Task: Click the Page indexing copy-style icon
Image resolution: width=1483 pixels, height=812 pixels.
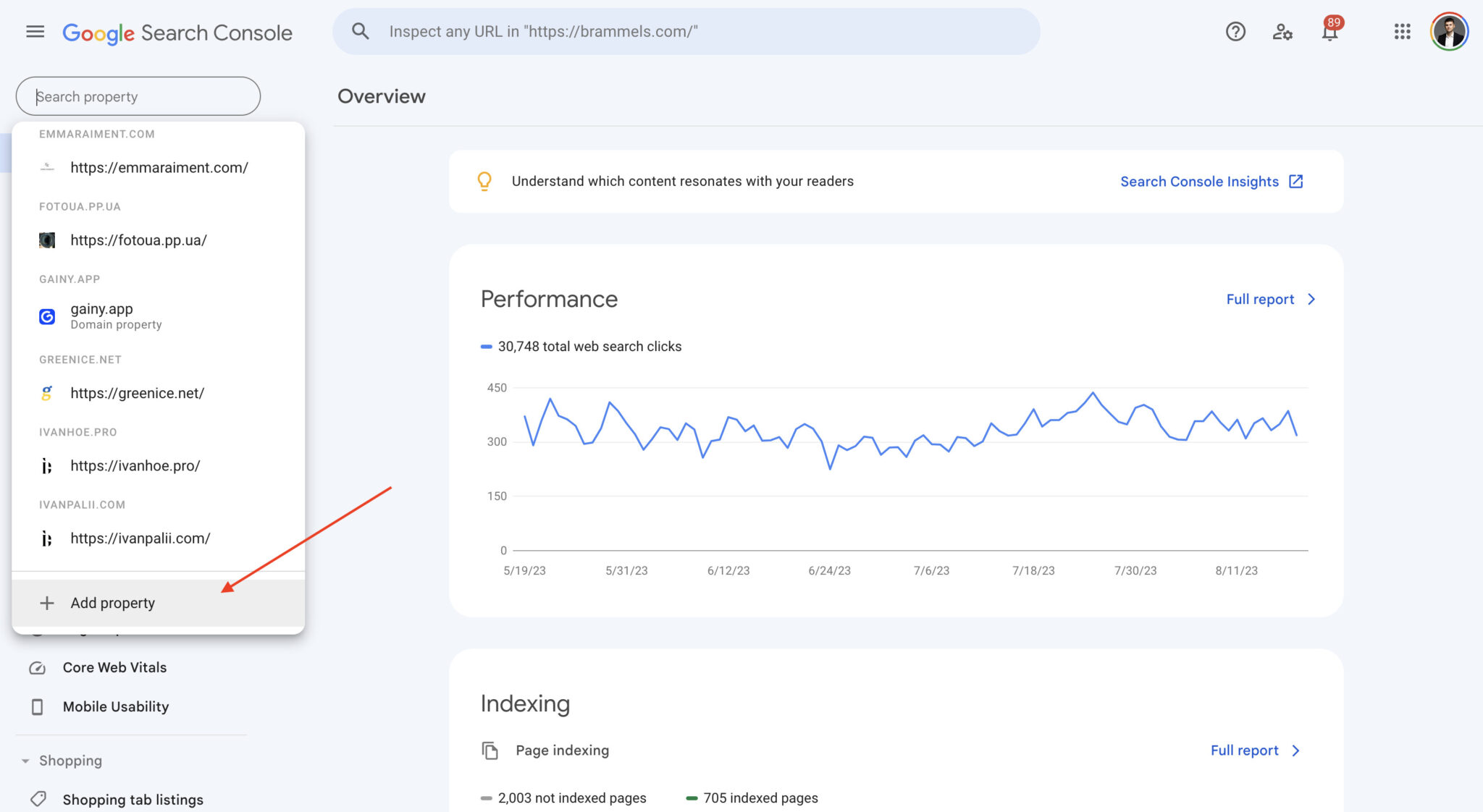Action: [x=490, y=750]
